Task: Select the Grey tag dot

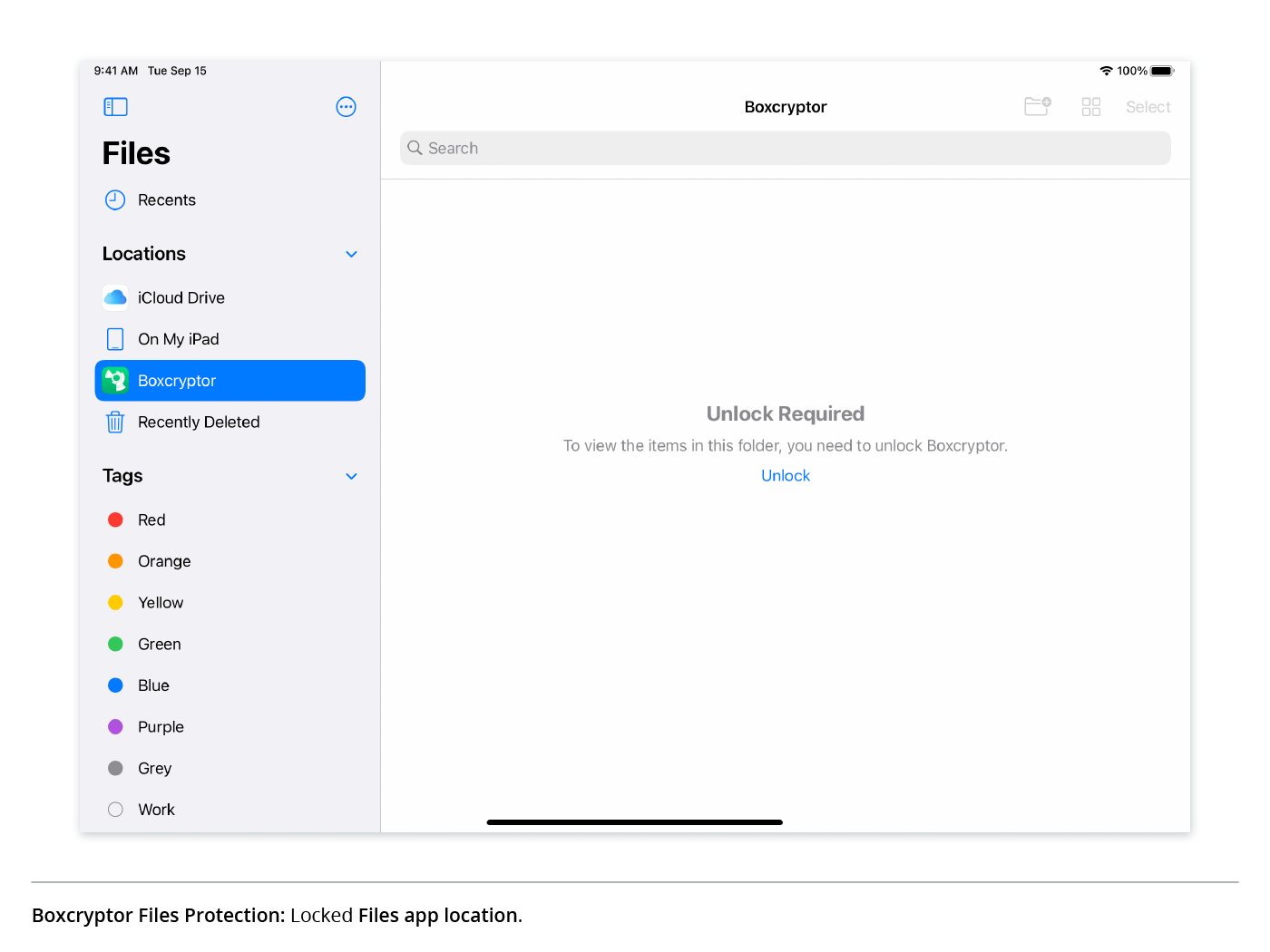Action: click(115, 768)
